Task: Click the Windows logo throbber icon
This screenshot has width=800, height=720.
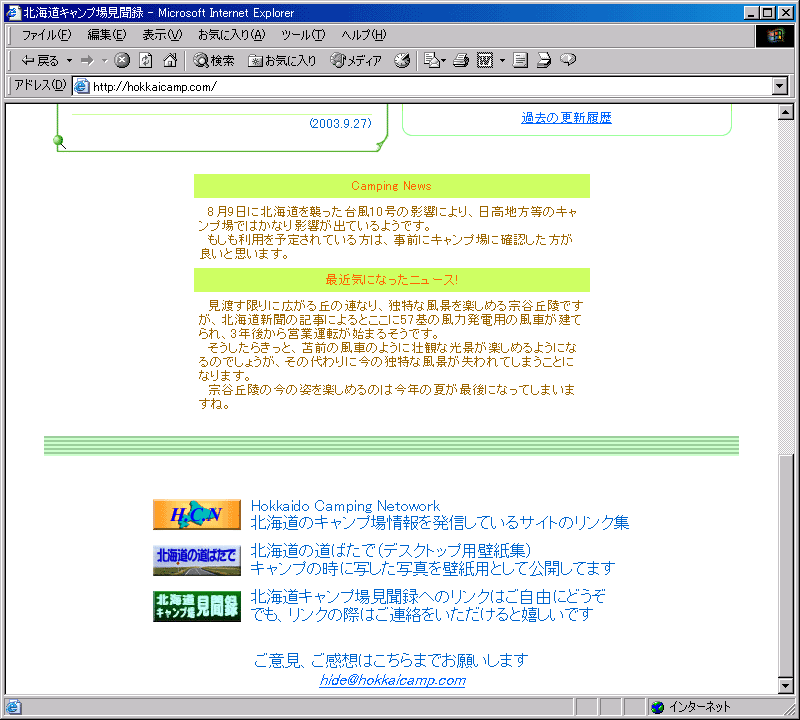Action: 774,35
